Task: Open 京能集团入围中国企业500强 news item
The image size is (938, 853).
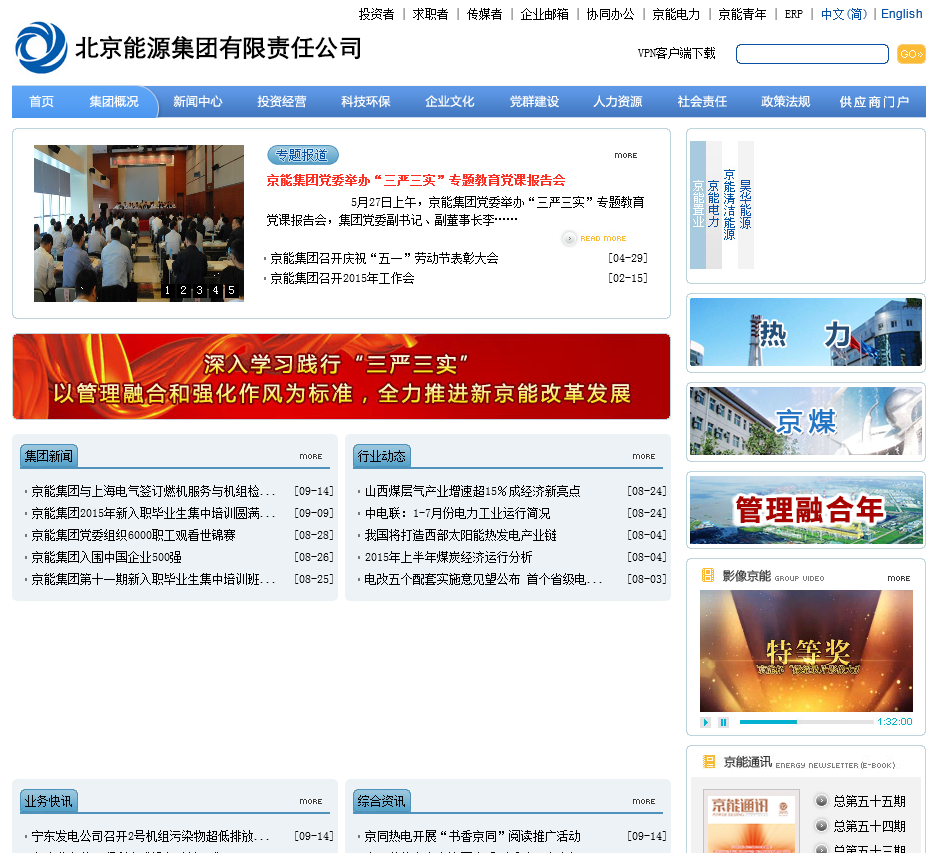Action: (106, 557)
